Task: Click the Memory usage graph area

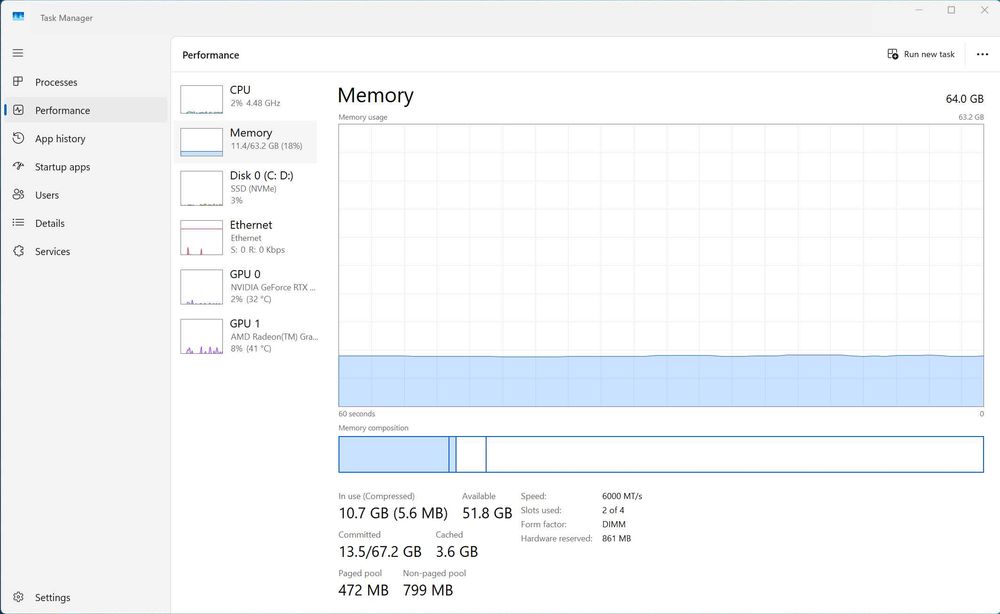Action: [x=661, y=265]
